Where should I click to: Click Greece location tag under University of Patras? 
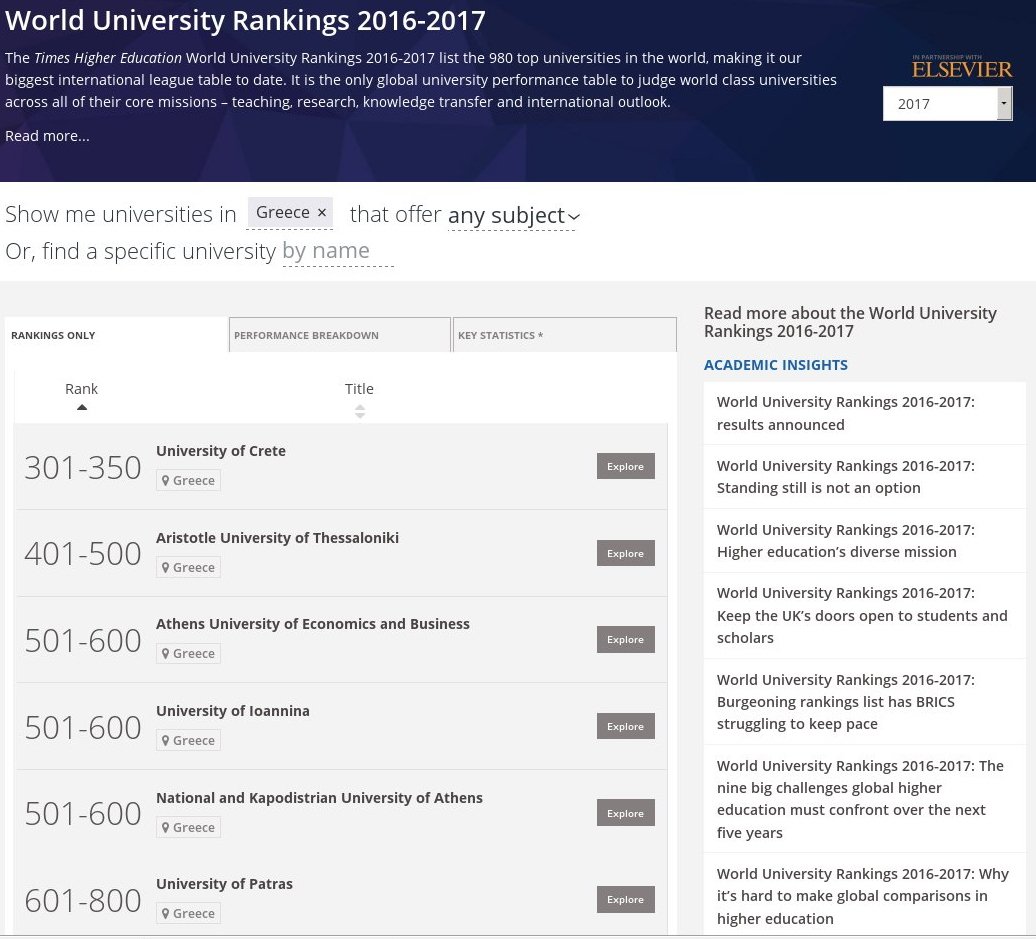click(188, 913)
